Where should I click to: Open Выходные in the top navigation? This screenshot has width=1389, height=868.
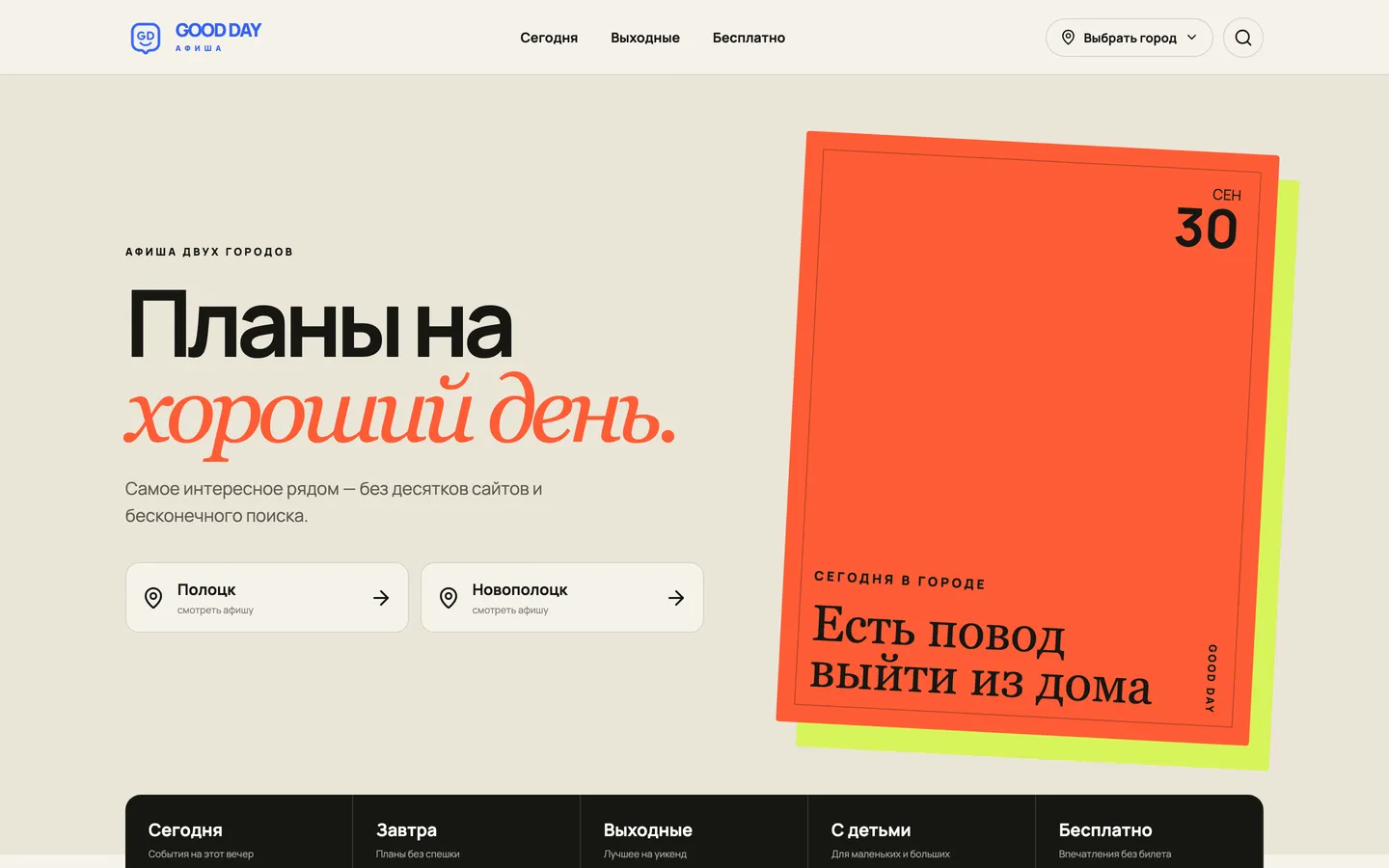pos(645,38)
